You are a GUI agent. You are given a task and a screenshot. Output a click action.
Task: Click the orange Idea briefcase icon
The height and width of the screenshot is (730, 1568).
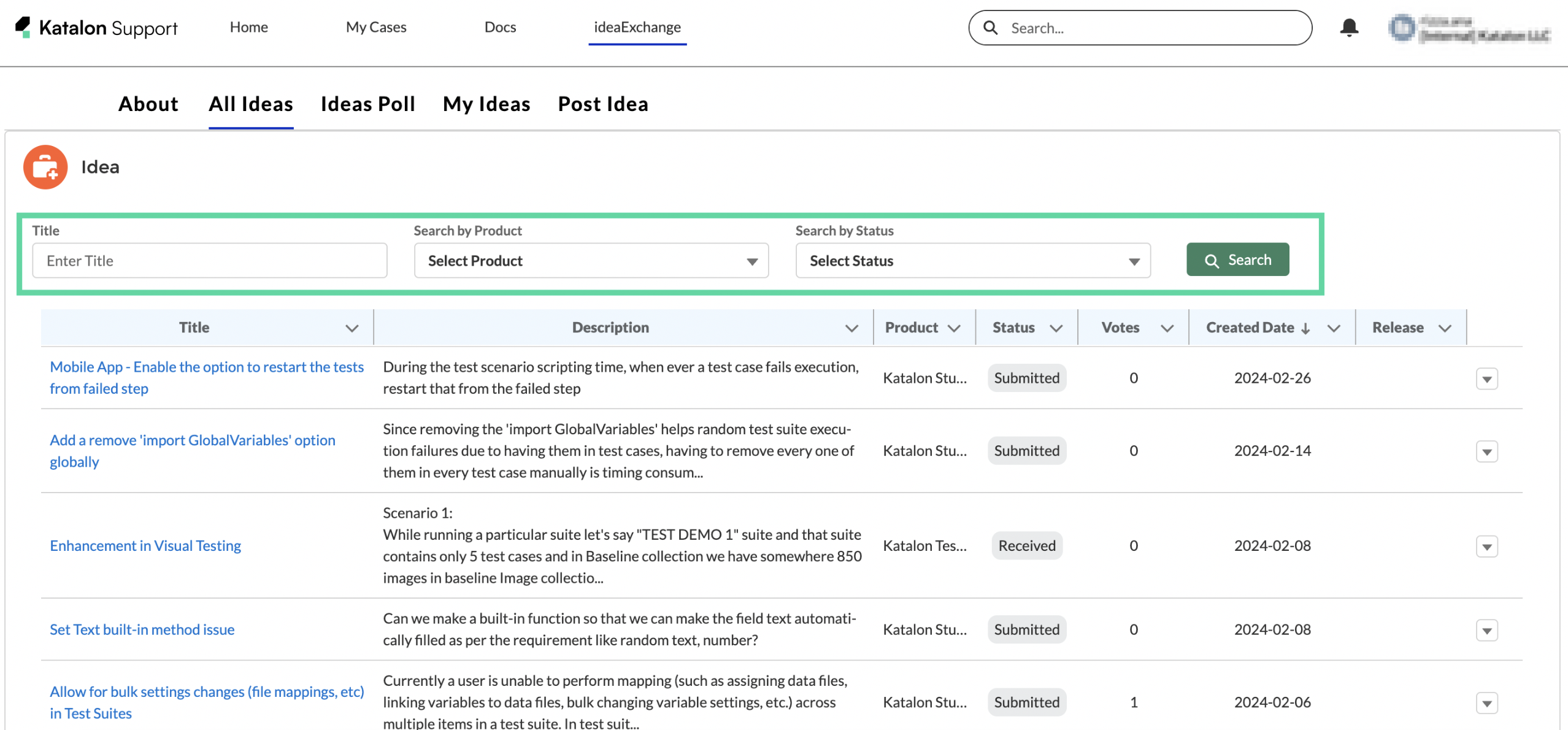[45, 167]
